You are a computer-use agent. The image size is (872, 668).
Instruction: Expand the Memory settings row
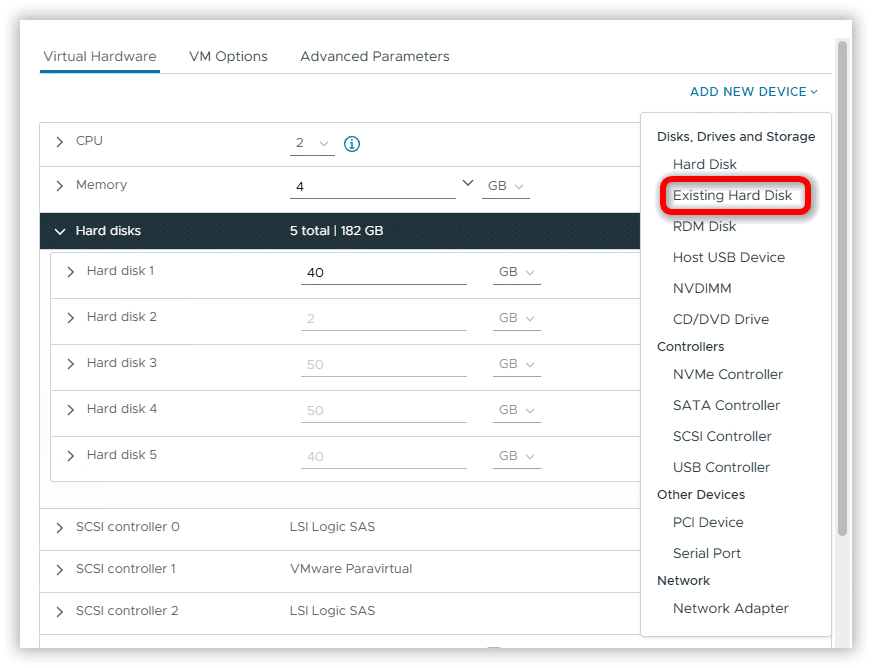[x=60, y=186]
